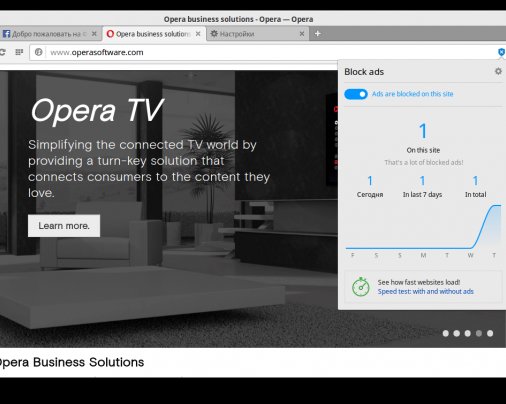Select the first carousel dot

(x=446, y=333)
